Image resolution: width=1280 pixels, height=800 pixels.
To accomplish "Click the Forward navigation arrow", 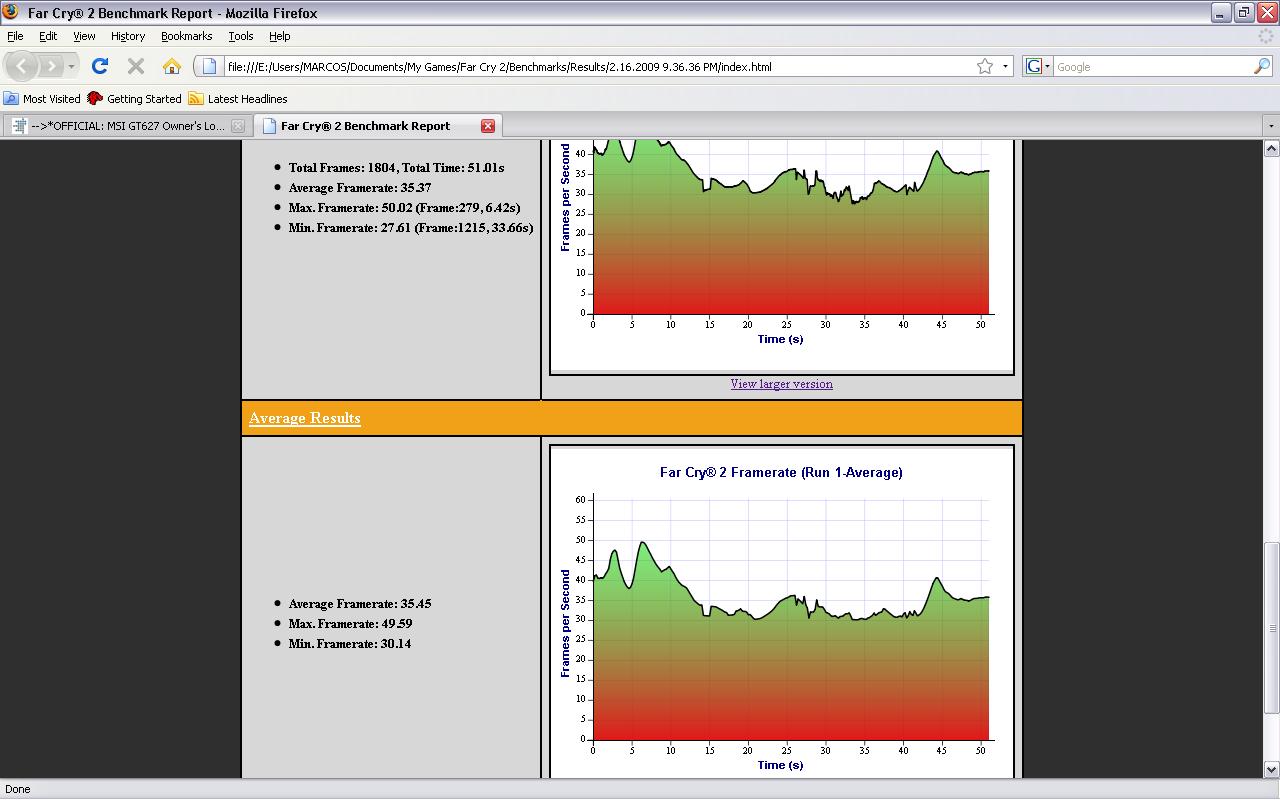I will point(51,67).
